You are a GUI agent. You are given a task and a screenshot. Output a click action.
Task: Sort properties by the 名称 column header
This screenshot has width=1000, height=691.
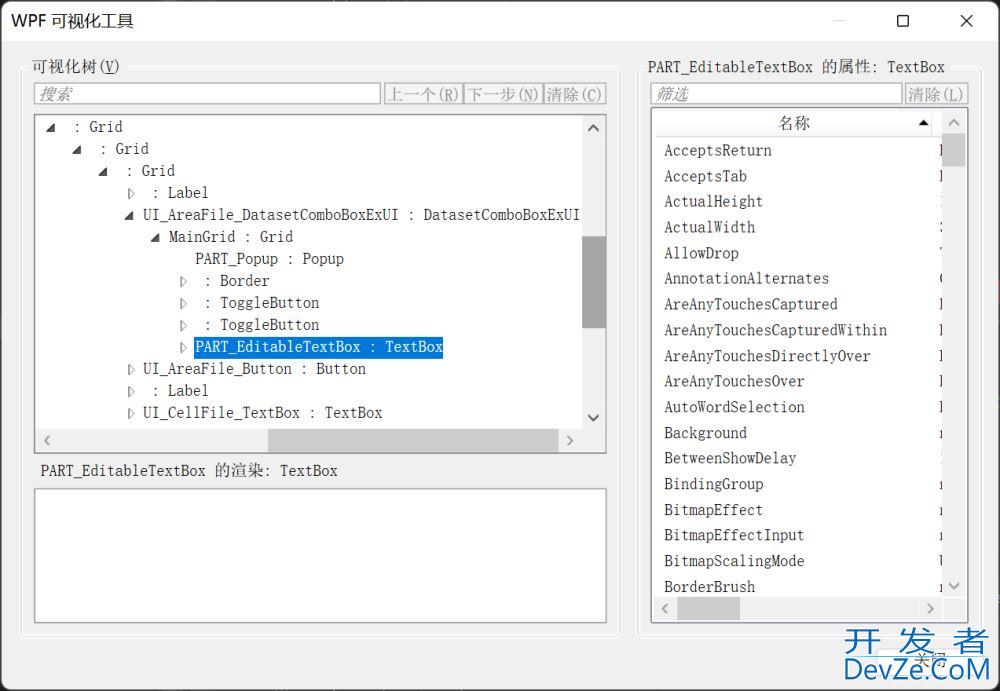tap(794, 123)
